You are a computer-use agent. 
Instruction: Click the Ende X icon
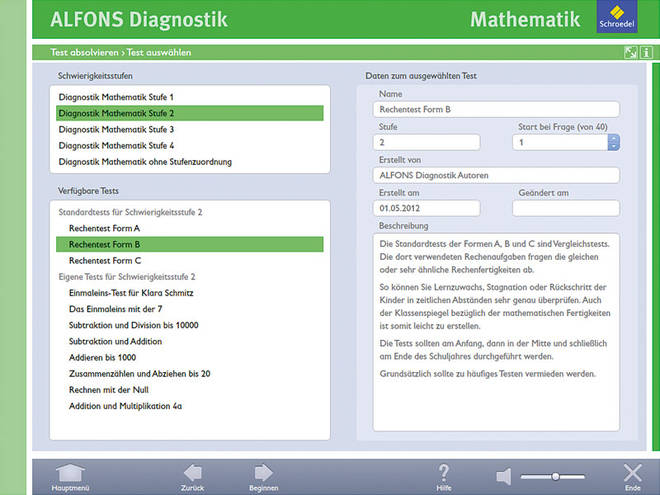point(633,474)
